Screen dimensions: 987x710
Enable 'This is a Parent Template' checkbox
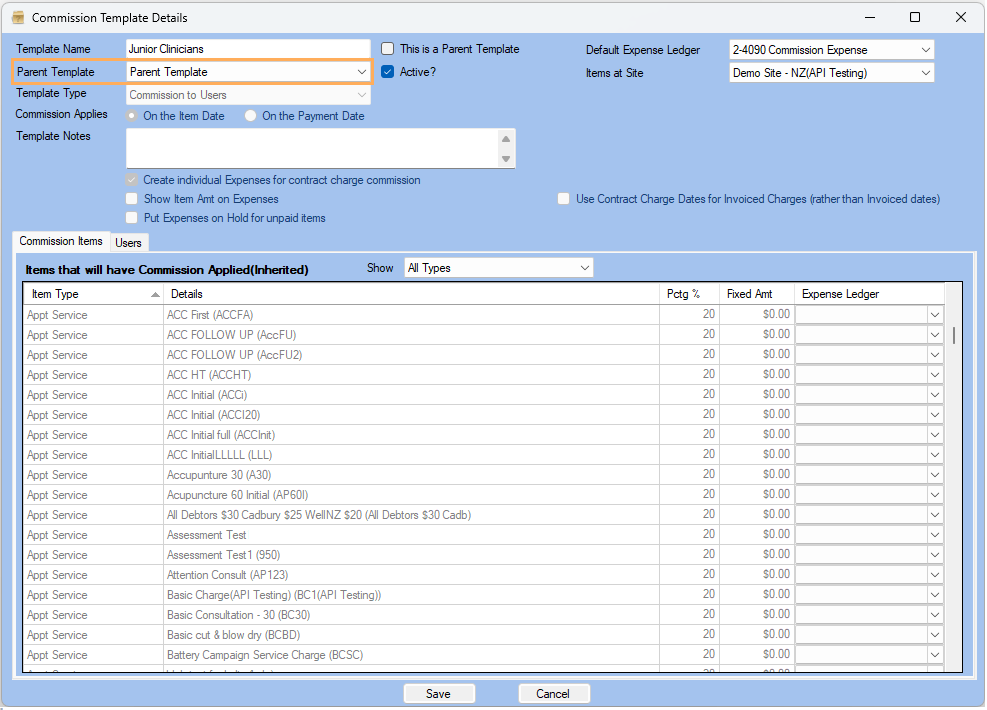click(x=388, y=49)
